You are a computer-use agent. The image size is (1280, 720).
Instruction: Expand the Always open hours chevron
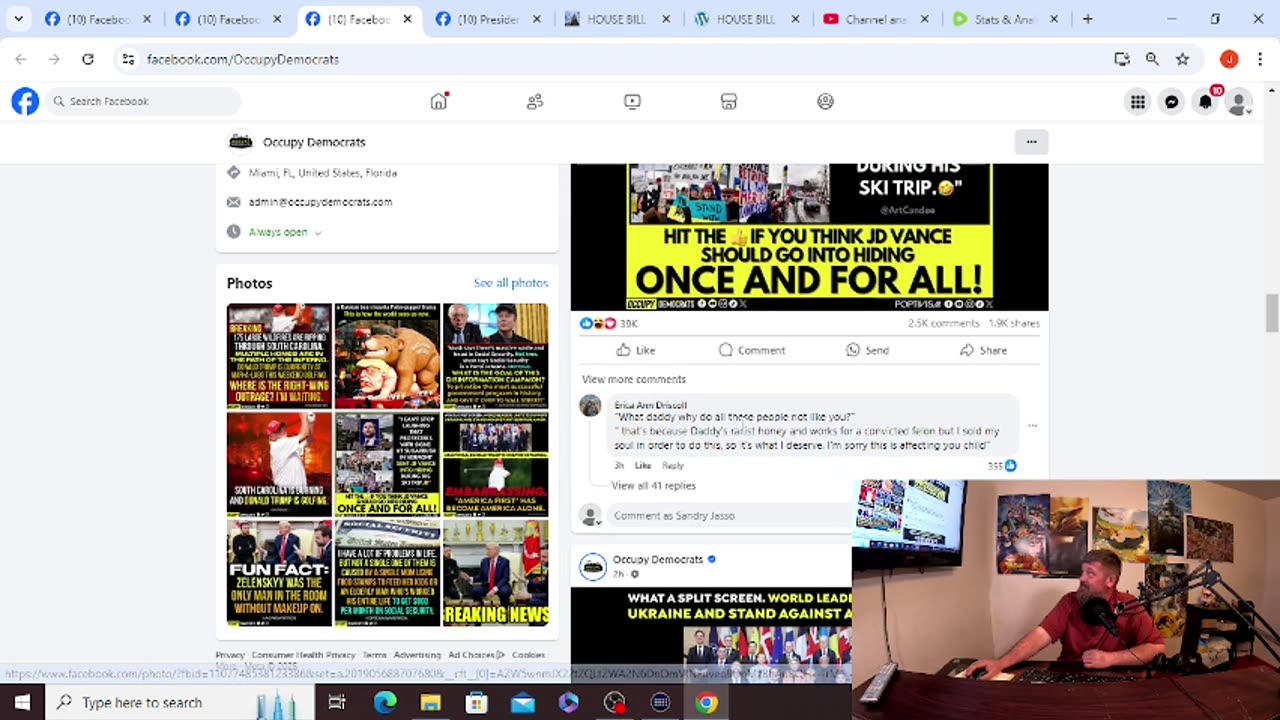click(318, 232)
